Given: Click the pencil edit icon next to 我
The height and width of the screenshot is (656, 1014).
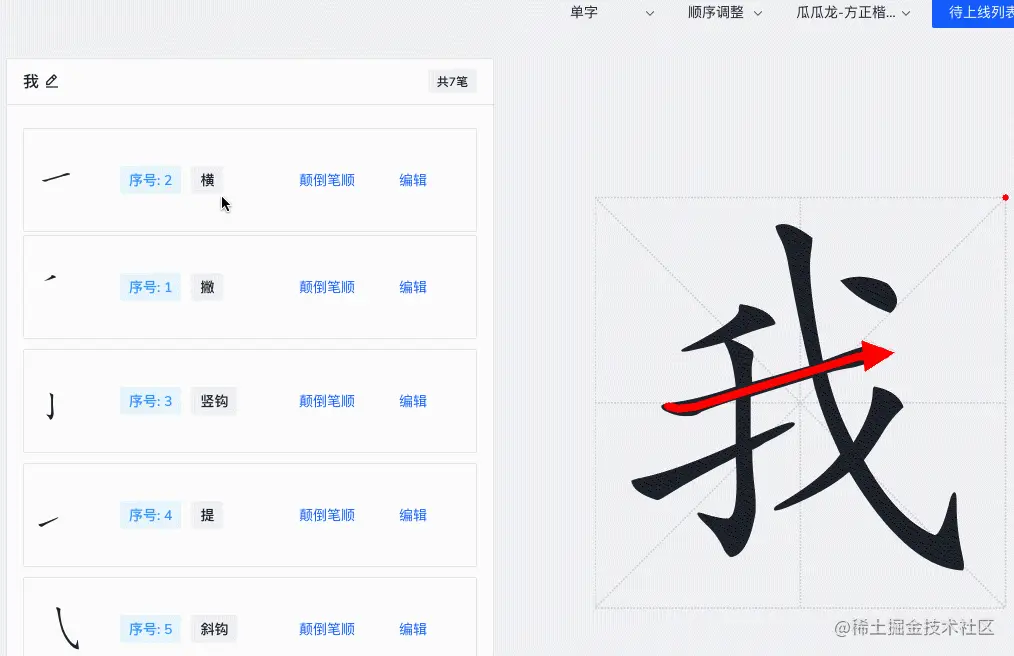Looking at the screenshot, I should tap(52, 81).
